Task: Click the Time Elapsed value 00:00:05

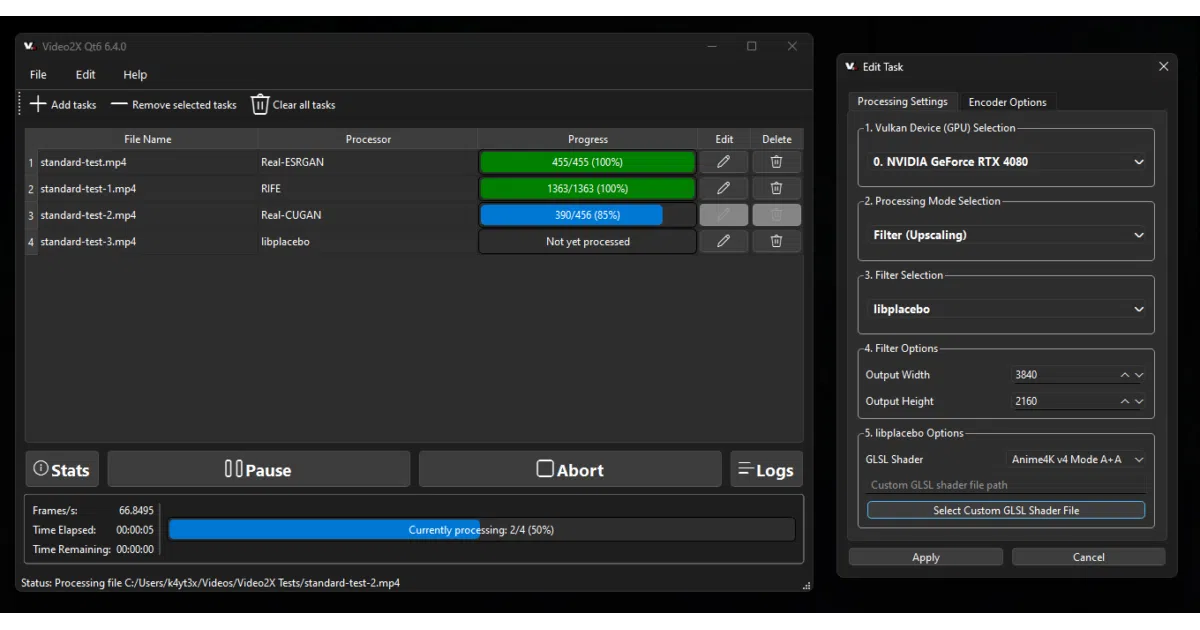Action: point(135,530)
